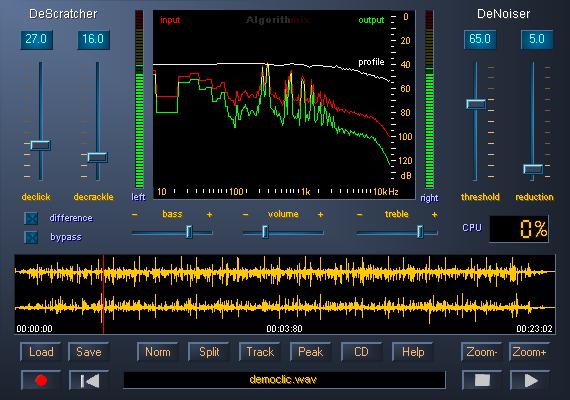Rewind to start with skip-back button
Screen dimensions: 570x400
pyautogui.click(x=89, y=380)
